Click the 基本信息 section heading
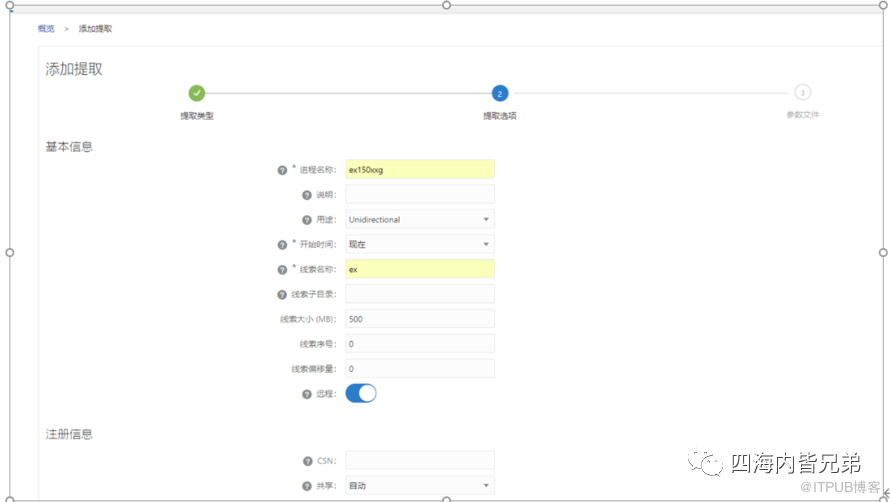The height and width of the screenshot is (502, 890). (x=69, y=147)
